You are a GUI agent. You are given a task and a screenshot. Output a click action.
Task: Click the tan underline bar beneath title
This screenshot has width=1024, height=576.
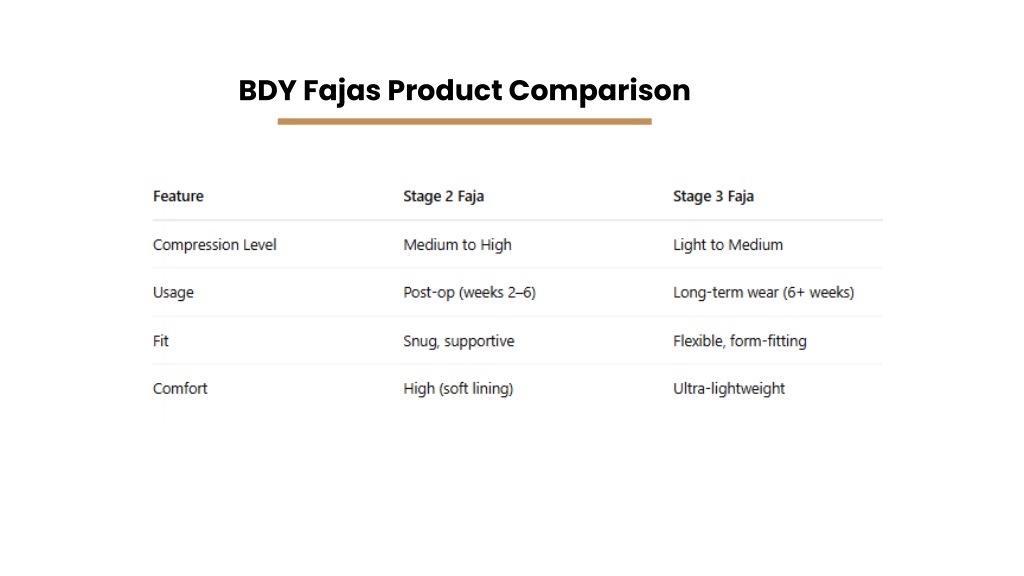(464, 121)
